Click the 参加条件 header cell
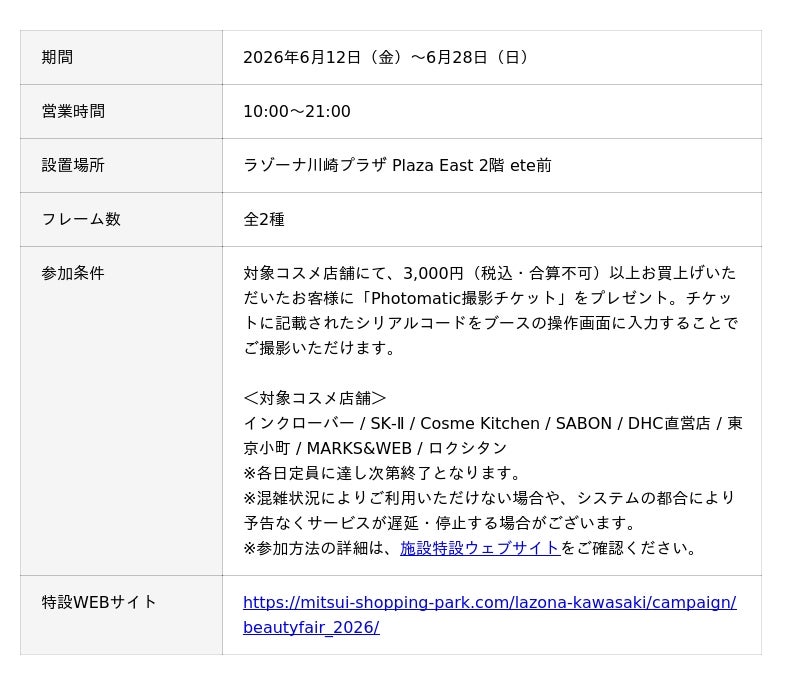800x685 pixels. (x=121, y=411)
